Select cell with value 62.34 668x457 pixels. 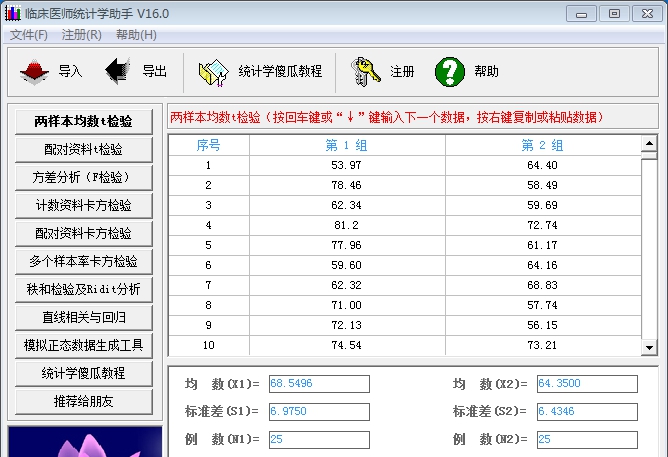[x=347, y=205]
